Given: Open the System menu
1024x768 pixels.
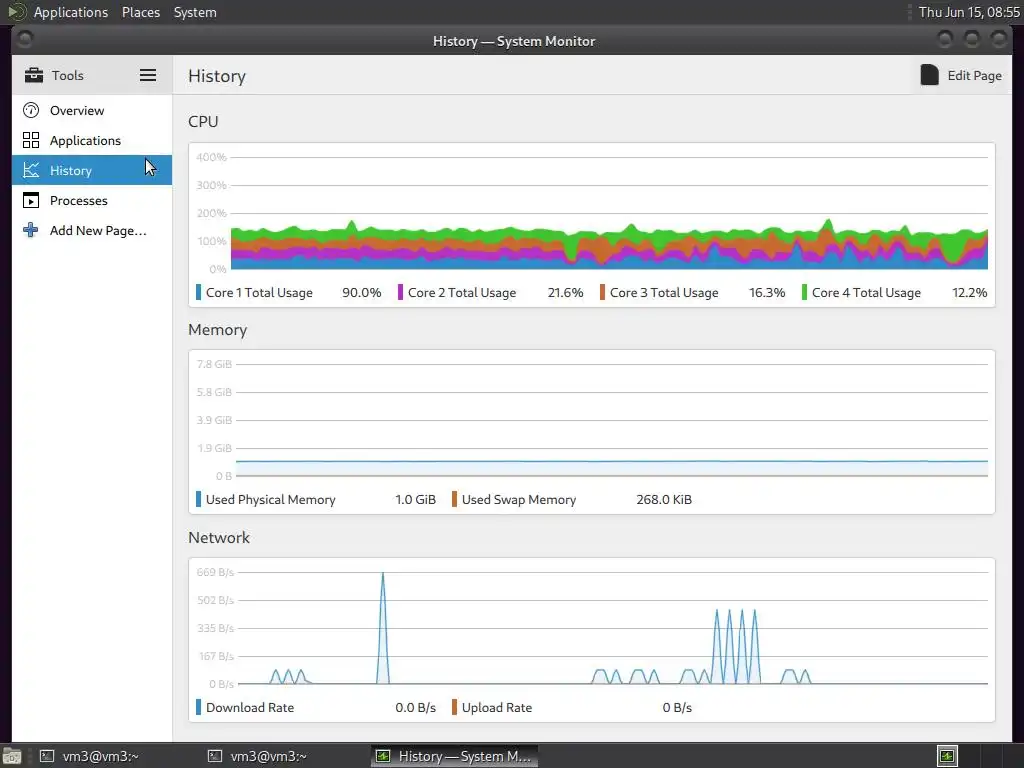Looking at the screenshot, I should click(195, 12).
